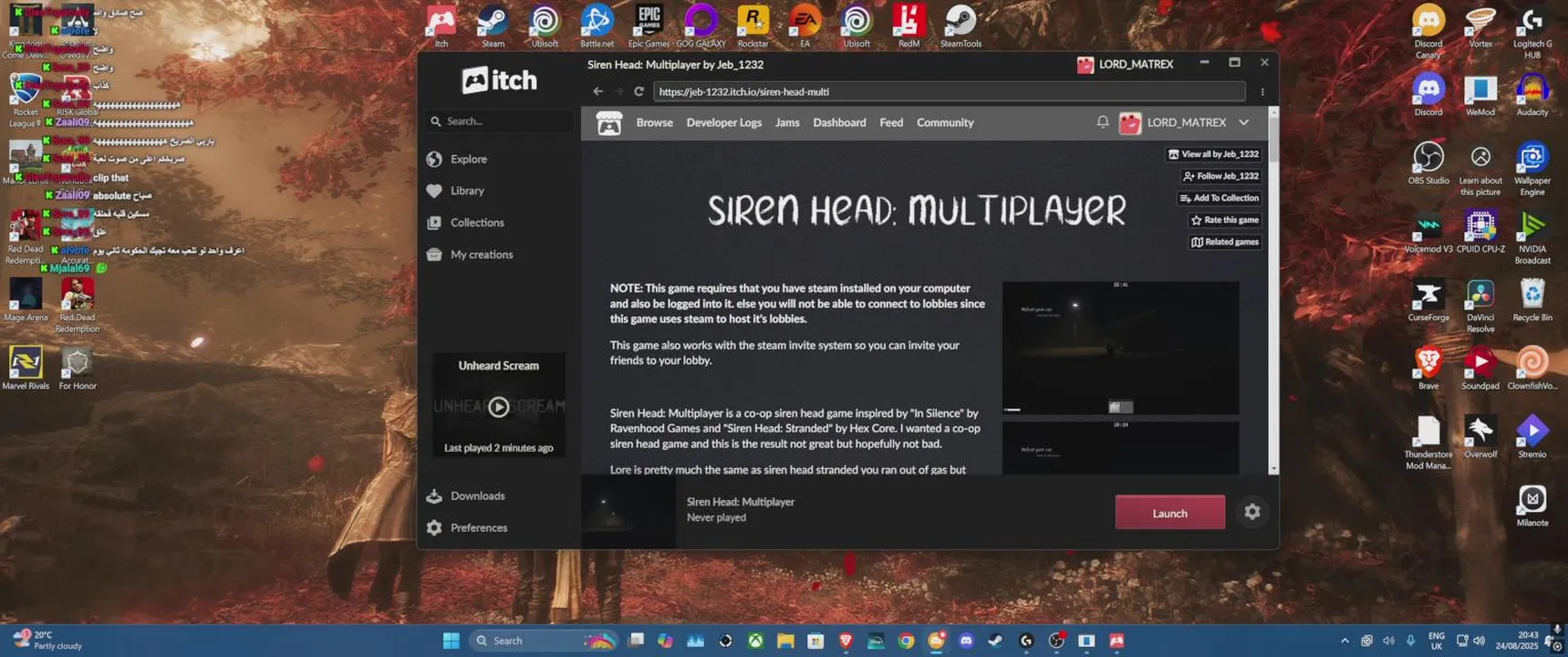The height and width of the screenshot is (657, 1568).
Task: Click Add To Collection
Action: coord(1219,198)
